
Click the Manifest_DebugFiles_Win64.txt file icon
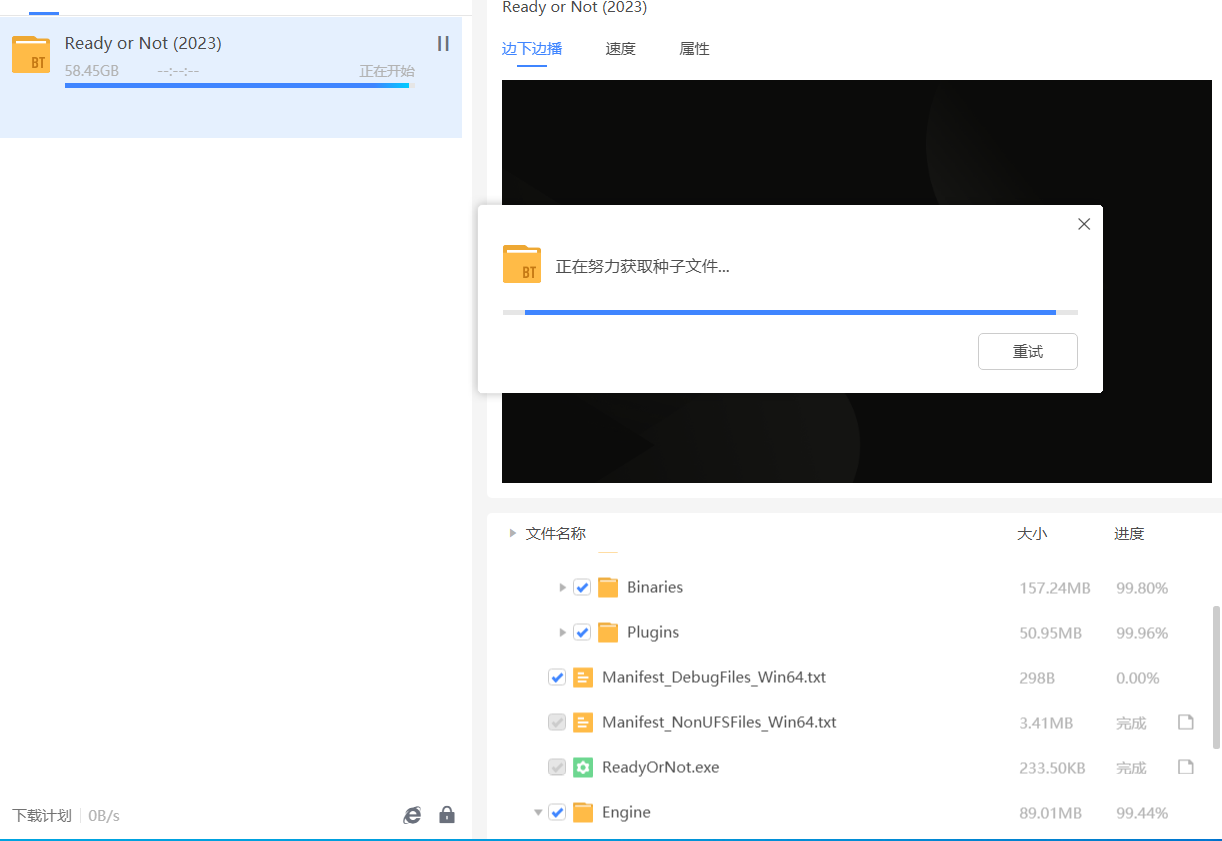pos(583,678)
